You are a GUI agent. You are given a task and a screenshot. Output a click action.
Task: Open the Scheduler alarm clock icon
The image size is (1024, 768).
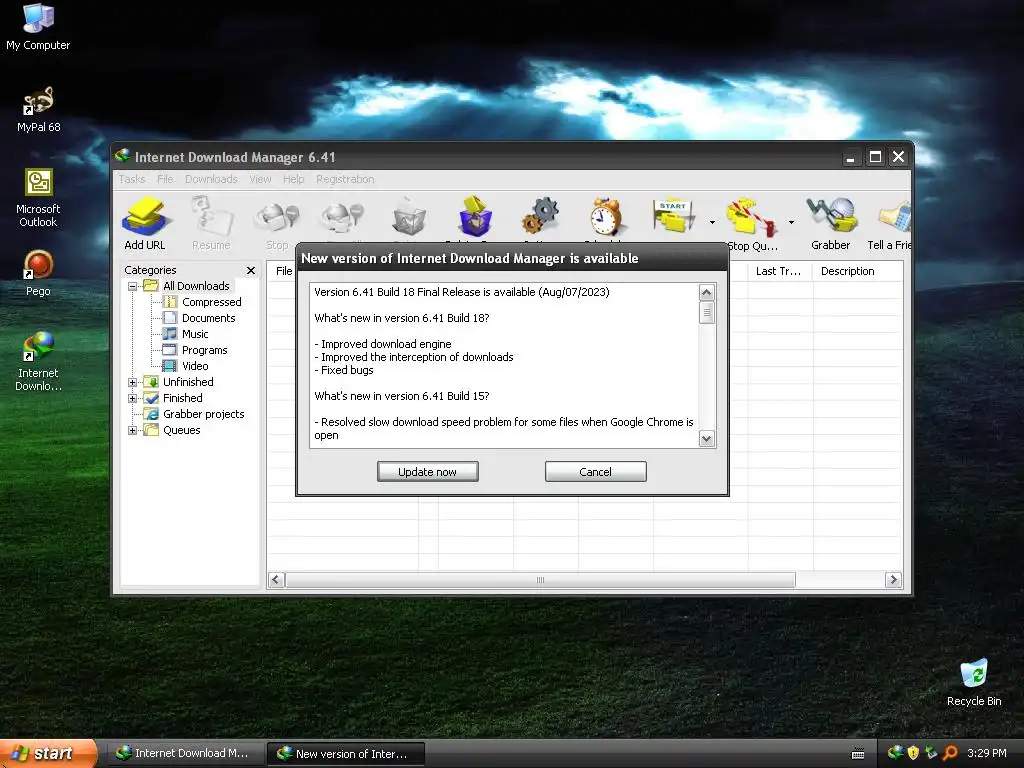606,218
